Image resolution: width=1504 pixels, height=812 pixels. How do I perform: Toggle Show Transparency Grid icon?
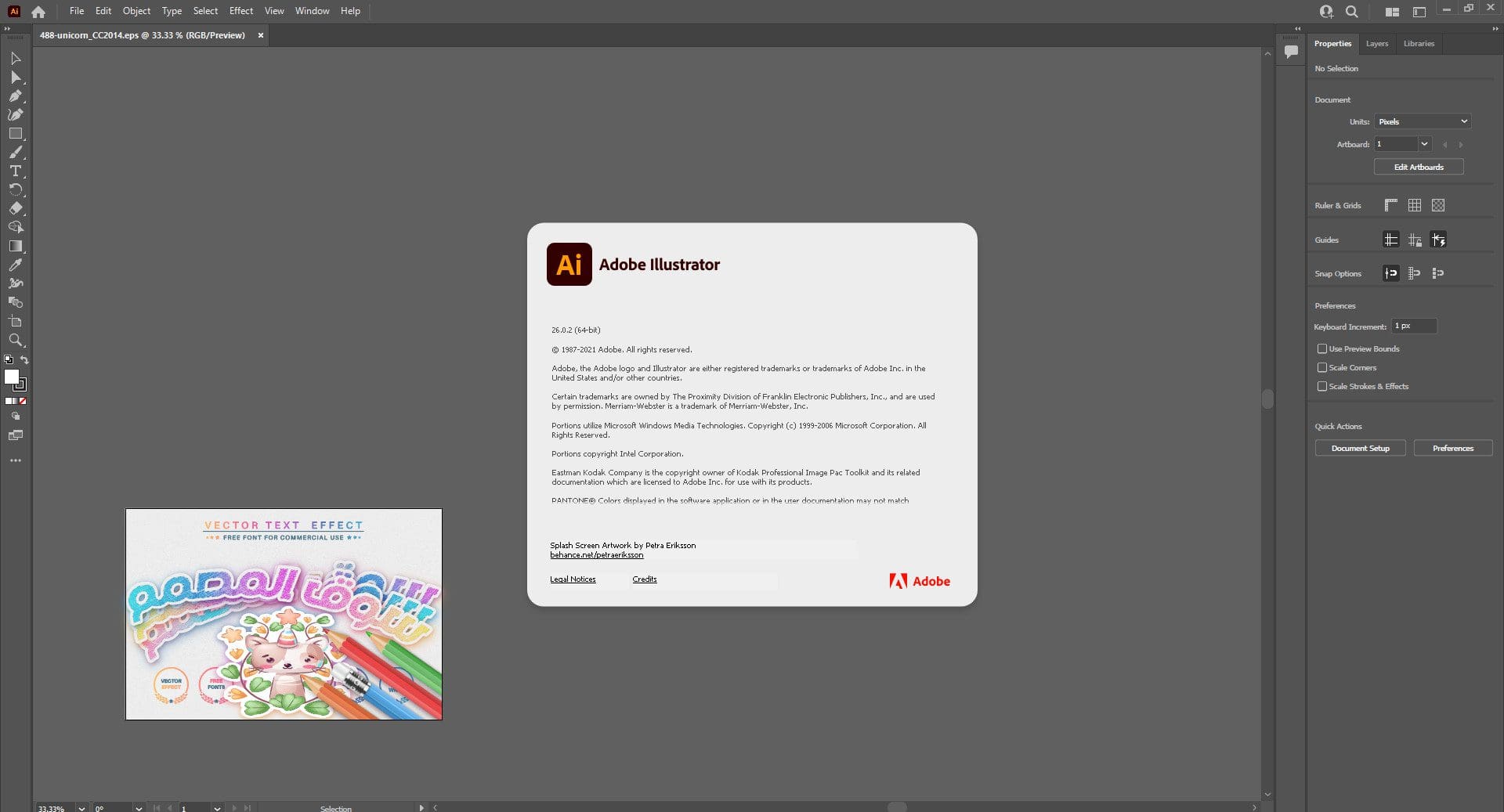click(1438, 205)
